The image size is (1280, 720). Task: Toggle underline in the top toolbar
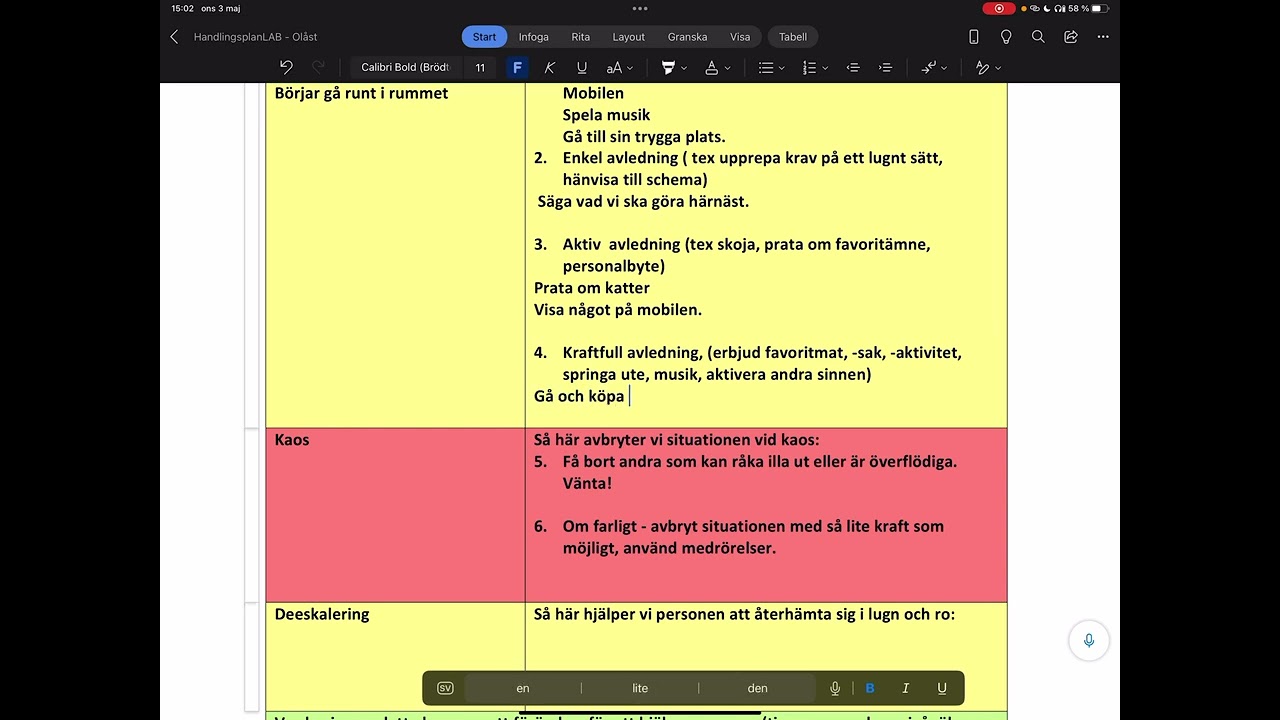tap(582, 67)
